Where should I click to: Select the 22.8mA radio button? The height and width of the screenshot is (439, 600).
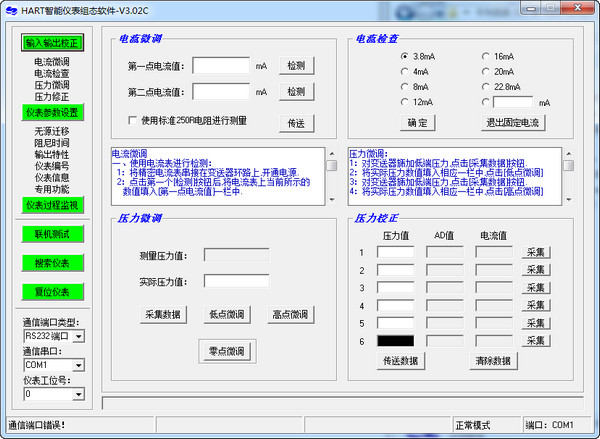pos(485,87)
